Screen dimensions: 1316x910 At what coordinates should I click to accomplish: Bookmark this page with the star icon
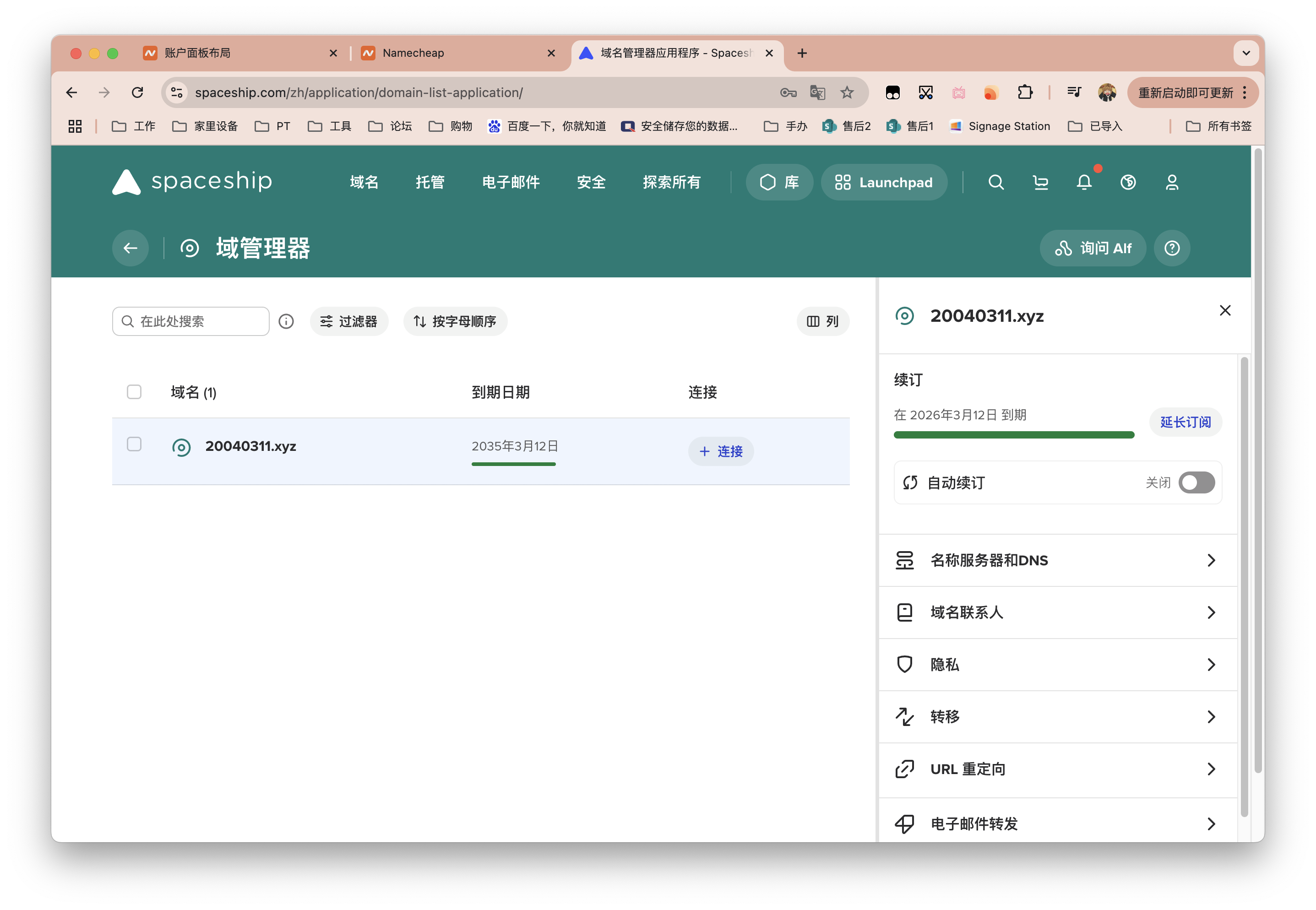point(847,92)
